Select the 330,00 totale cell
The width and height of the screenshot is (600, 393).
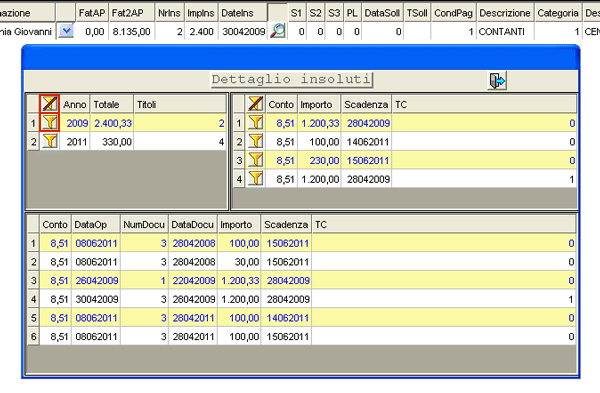click(x=112, y=142)
